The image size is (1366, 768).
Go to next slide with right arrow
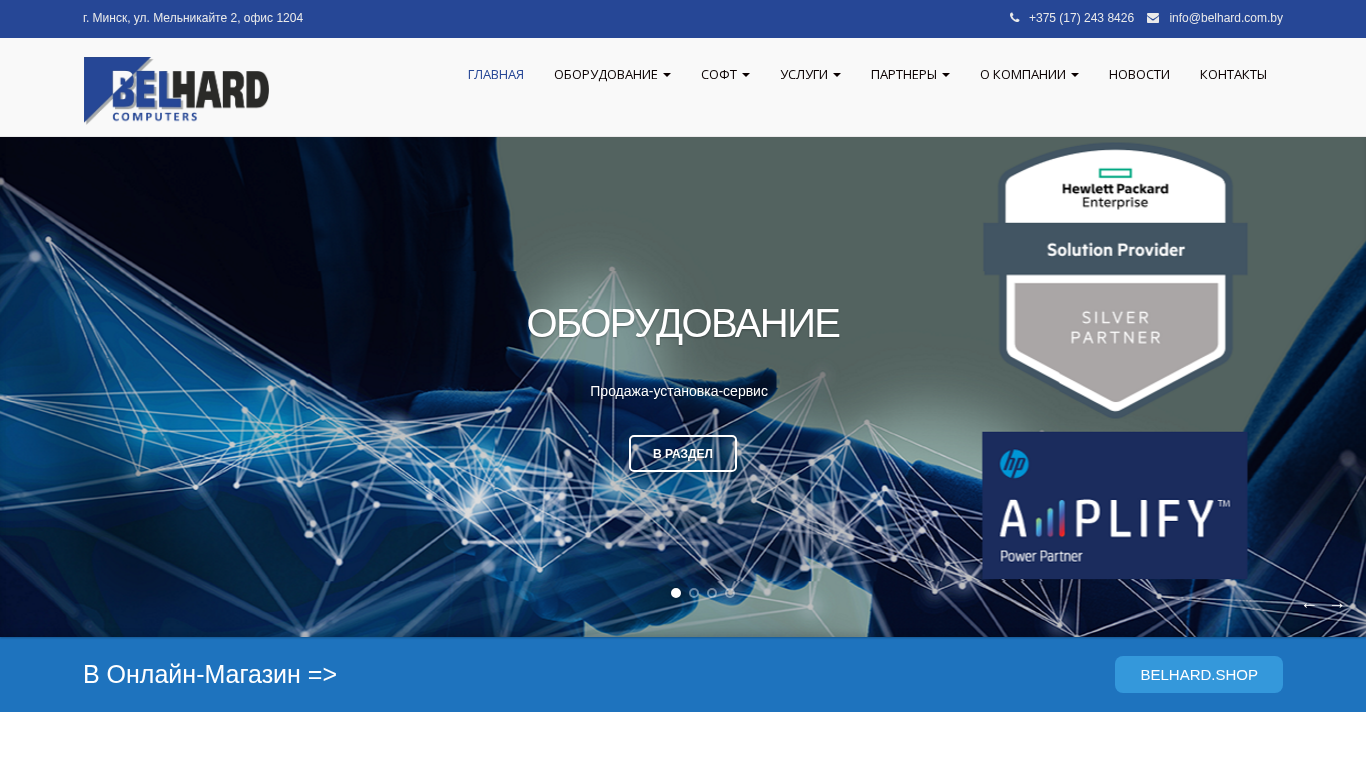[1337, 605]
